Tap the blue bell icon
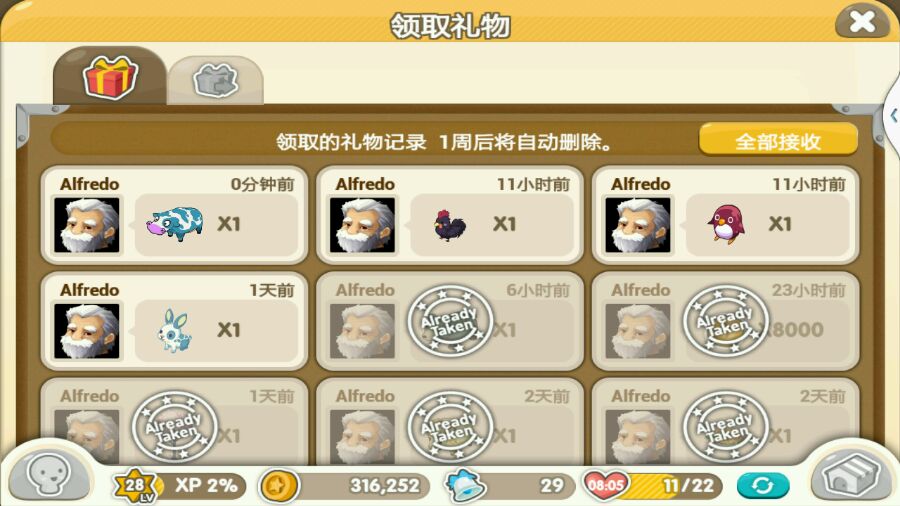 tap(465, 485)
